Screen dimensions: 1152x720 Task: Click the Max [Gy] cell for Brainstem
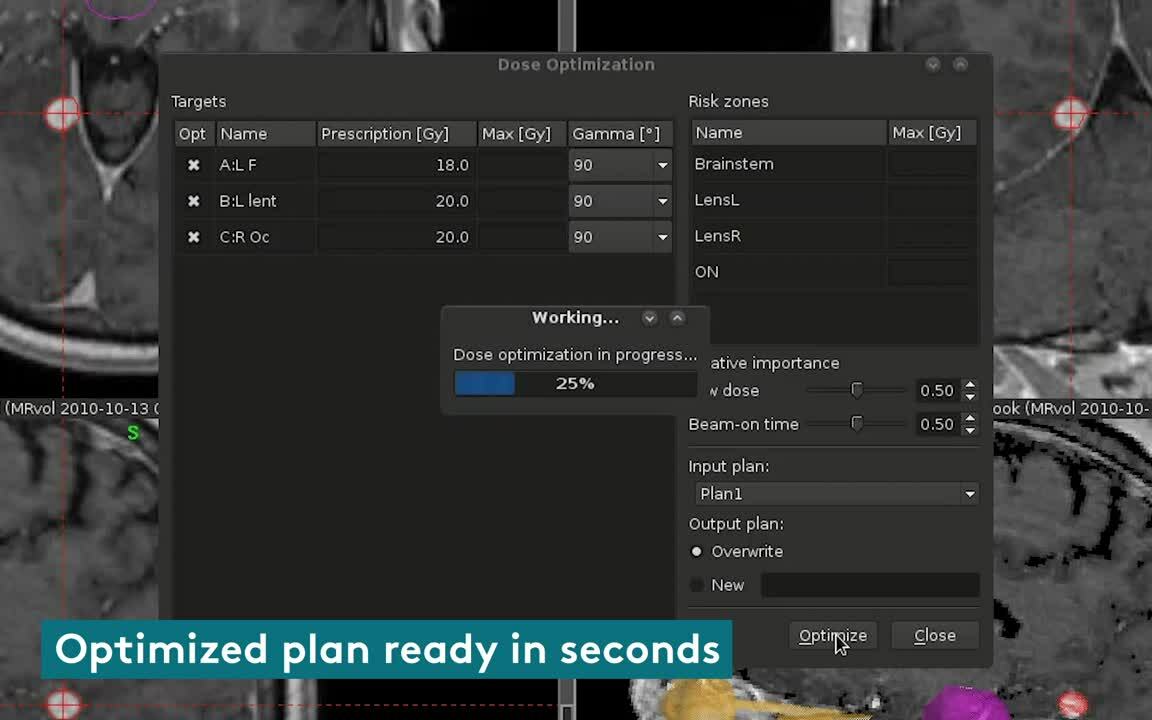[932, 164]
